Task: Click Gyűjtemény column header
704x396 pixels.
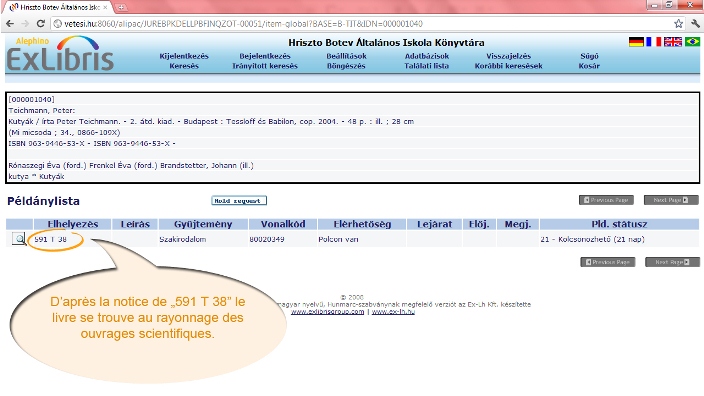Action: (x=203, y=224)
